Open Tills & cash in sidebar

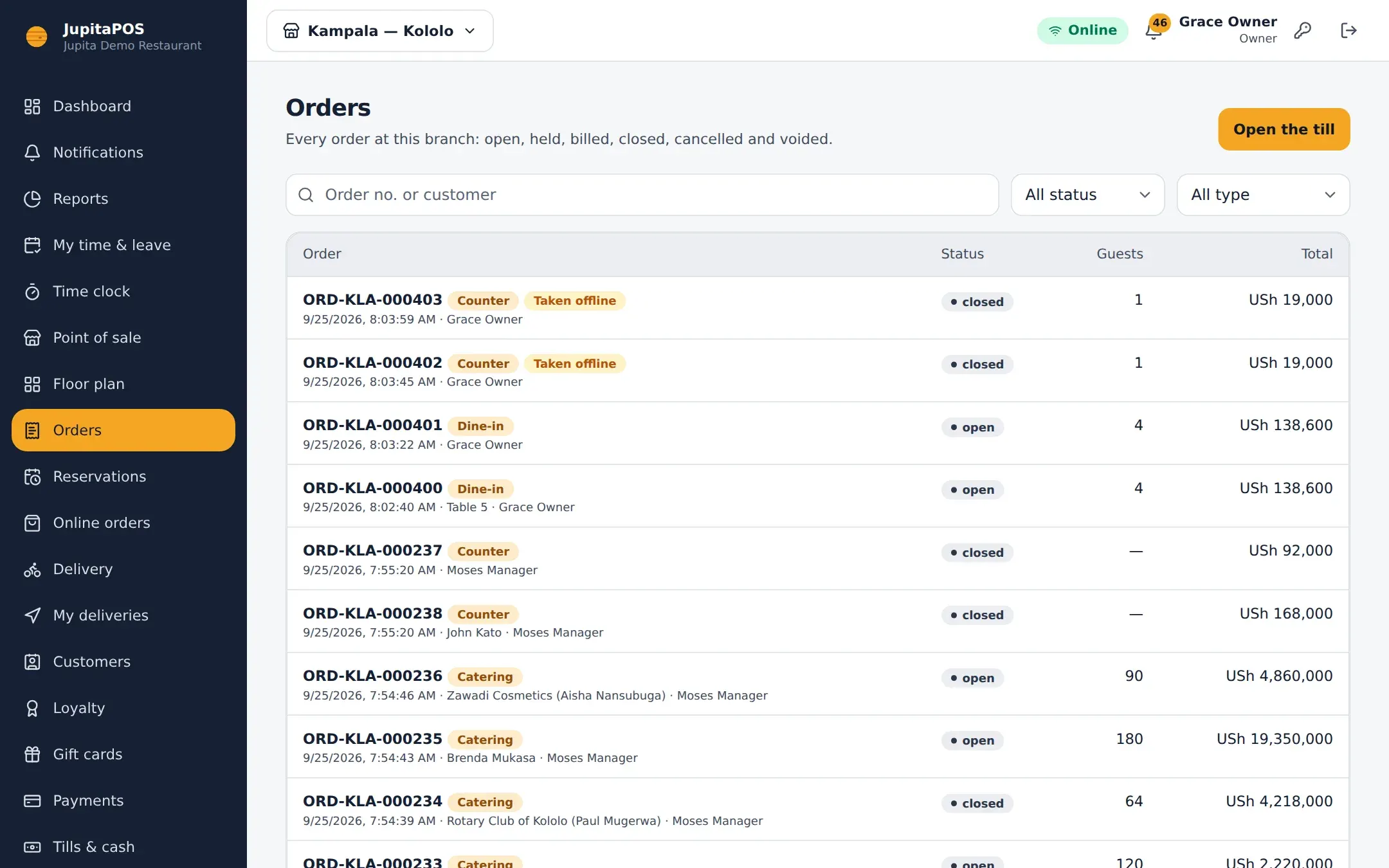coord(123,847)
